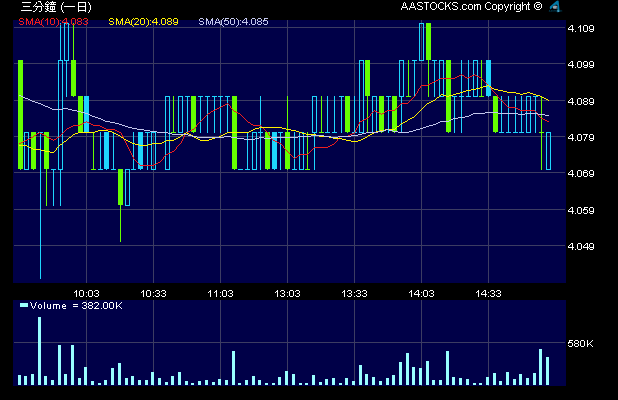Click the 11:03 time axis label
This screenshot has width=618, height=400.
coord(220,294)
